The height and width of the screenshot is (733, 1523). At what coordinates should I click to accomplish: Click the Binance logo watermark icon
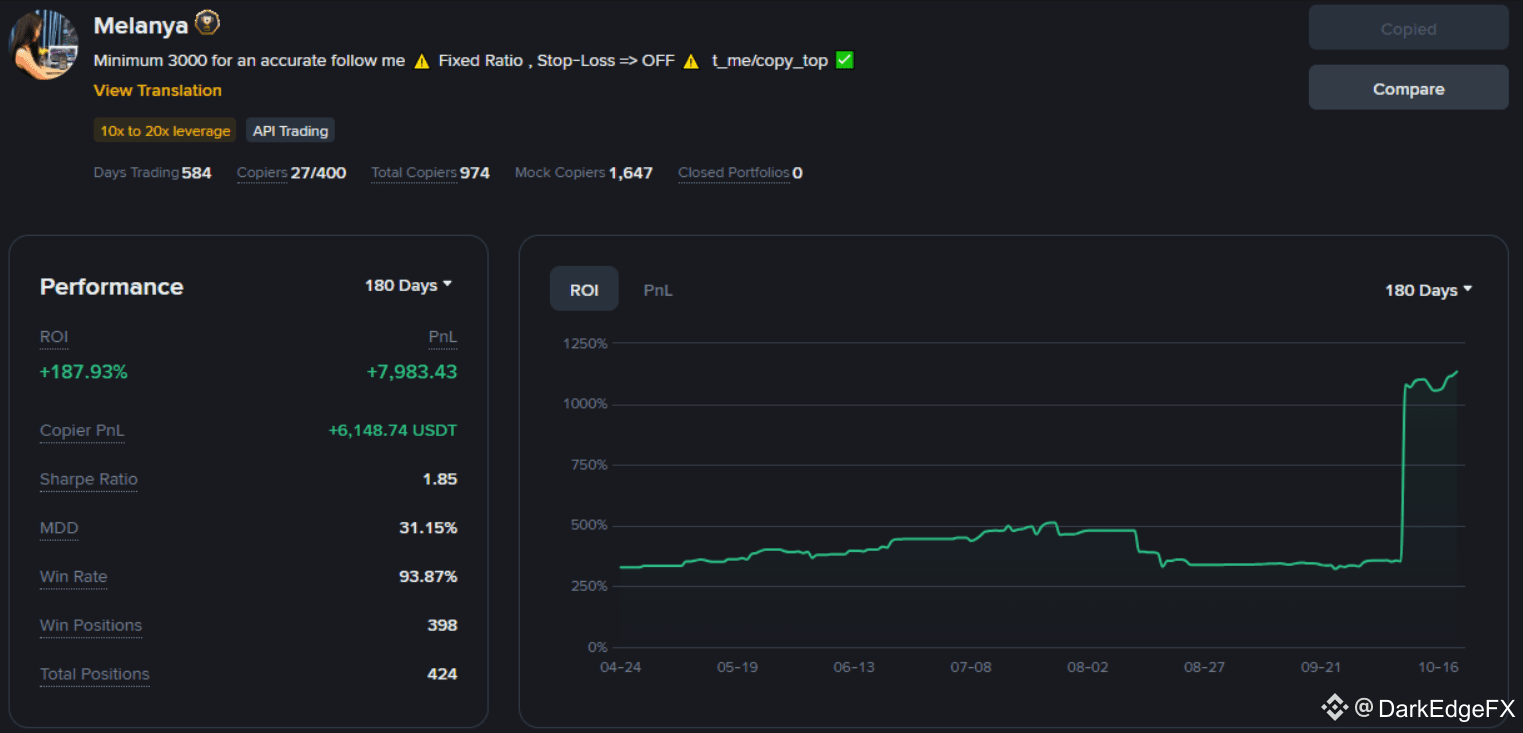coord(1334,708)
